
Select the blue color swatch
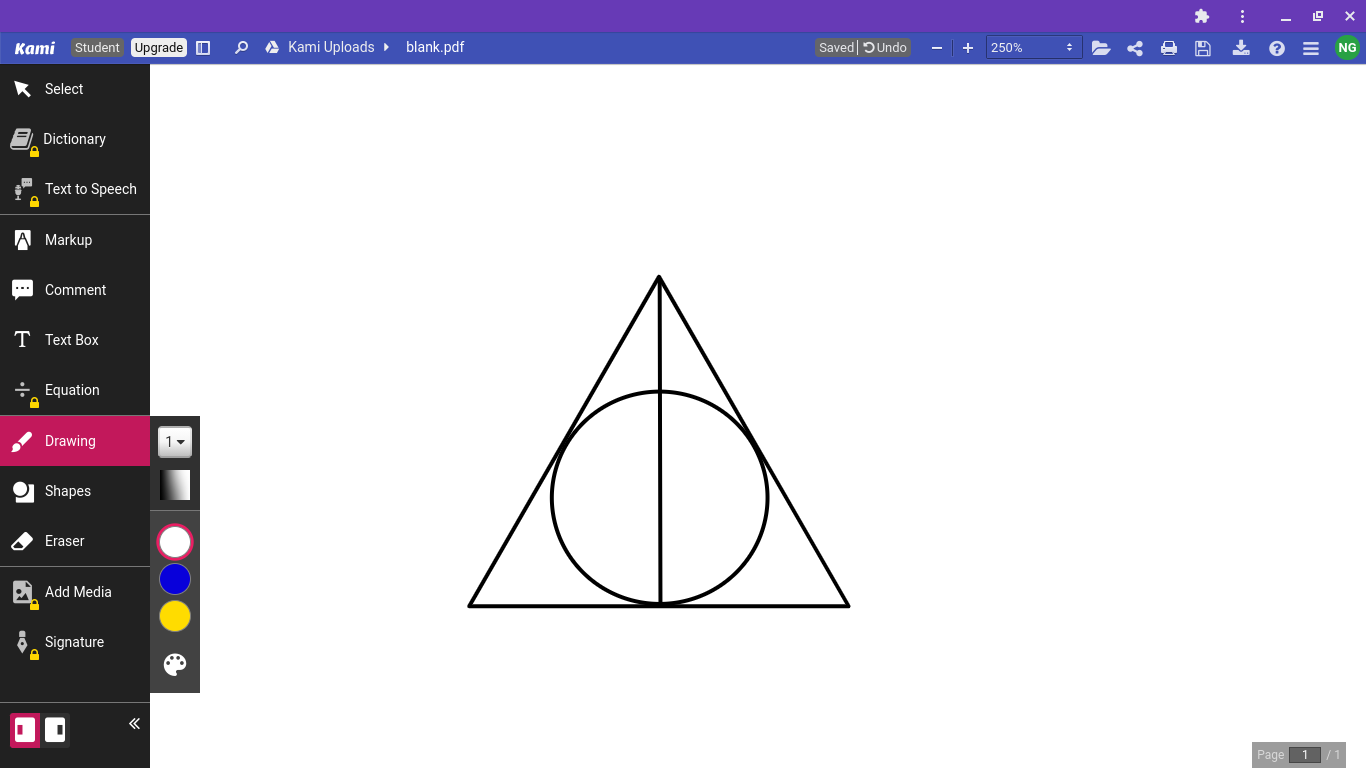point(175,579)
